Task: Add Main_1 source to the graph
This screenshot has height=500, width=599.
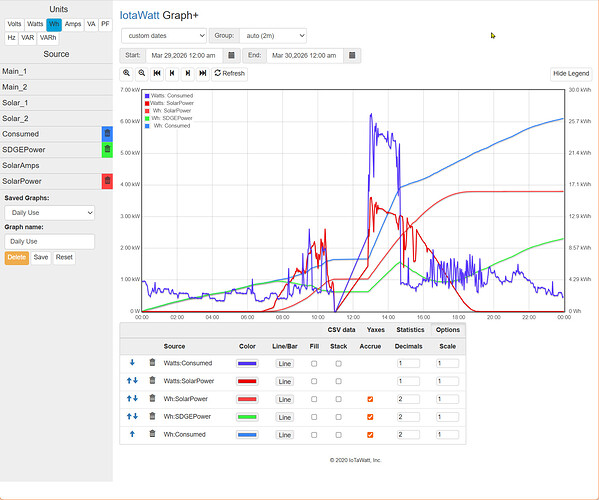Action: pyautogui.click(x=56, y=71)
